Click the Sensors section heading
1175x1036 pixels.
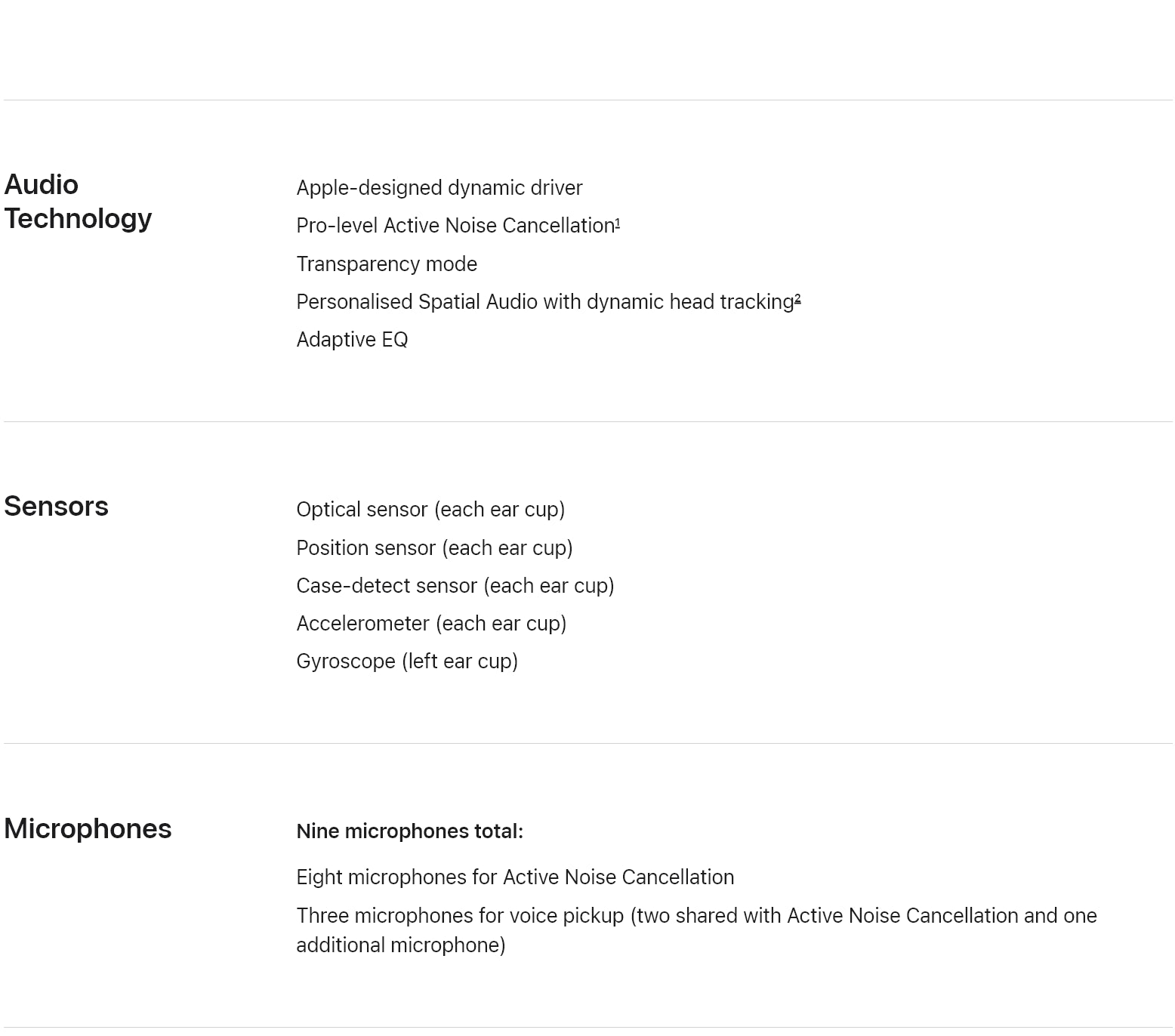[x=56, y=506]
